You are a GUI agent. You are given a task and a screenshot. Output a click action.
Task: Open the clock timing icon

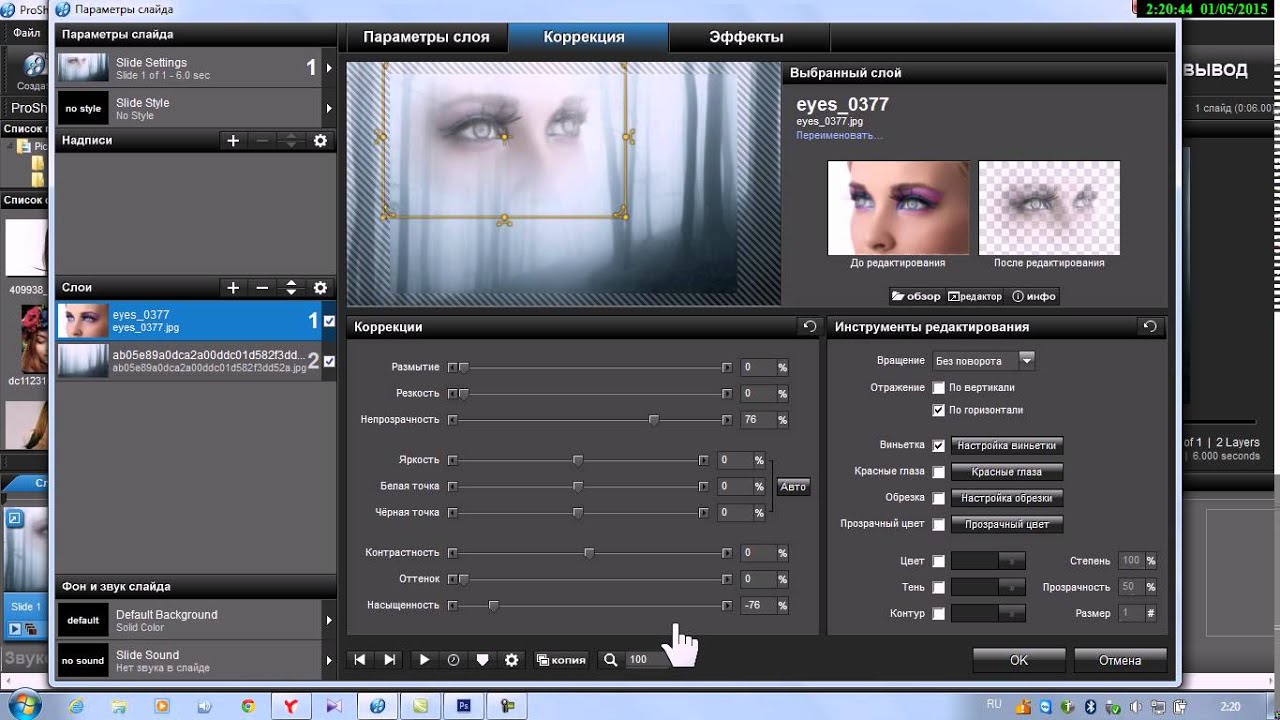coord(453,660)
